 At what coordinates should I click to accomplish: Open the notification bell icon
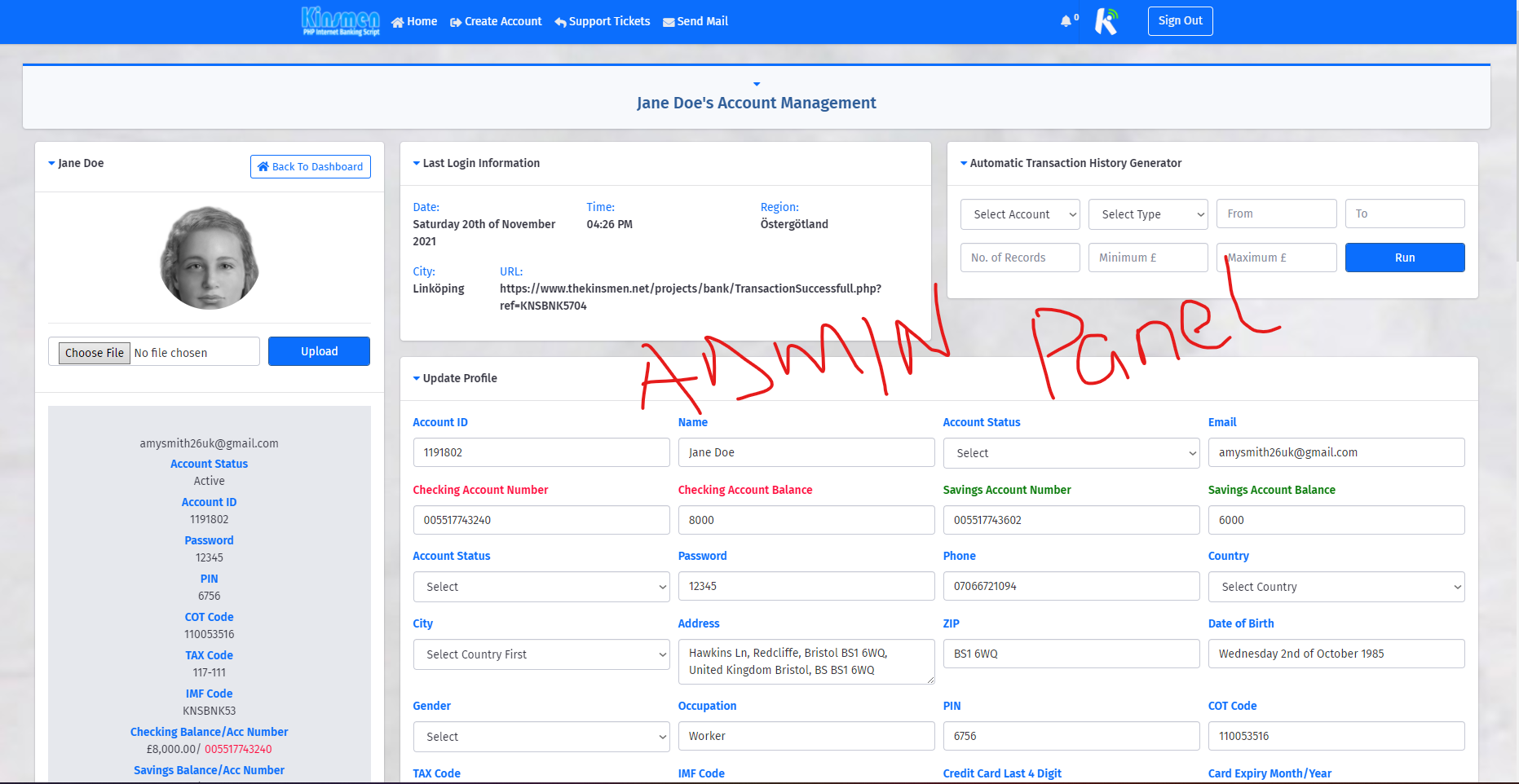(1066, 21)
